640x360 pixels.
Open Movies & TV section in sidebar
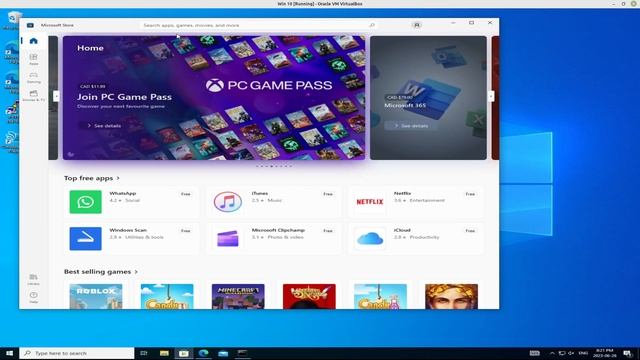click(x=33, y=96)
